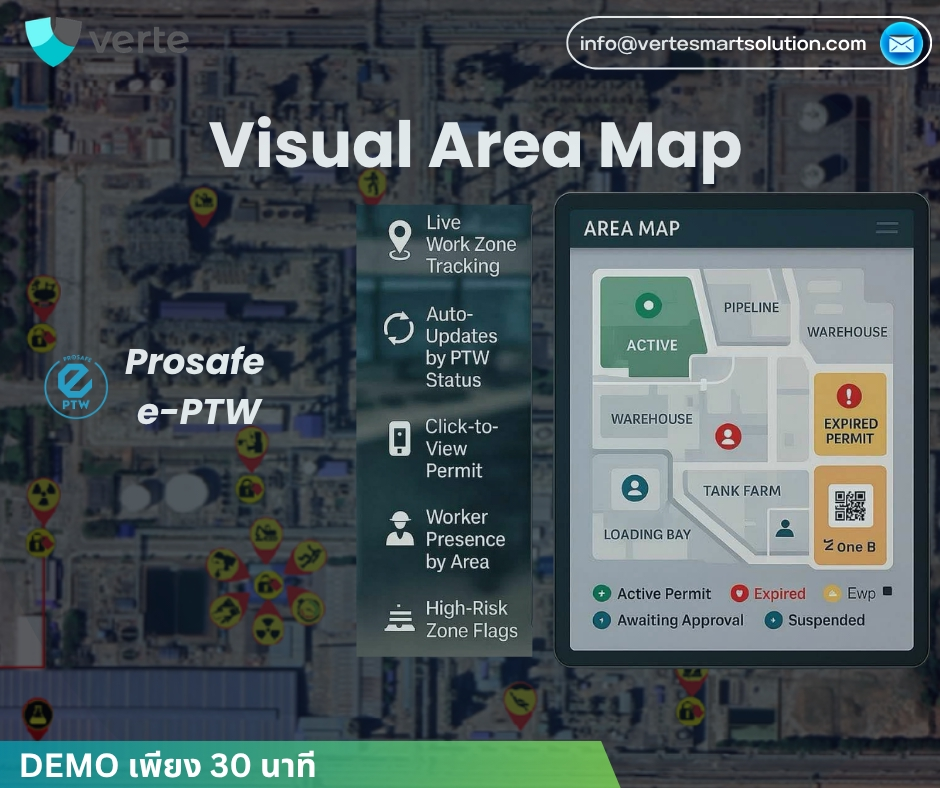The image size is (940, 788).
Task: Click the Prosafe e-PTW title text
Action: tap(195, 387)
